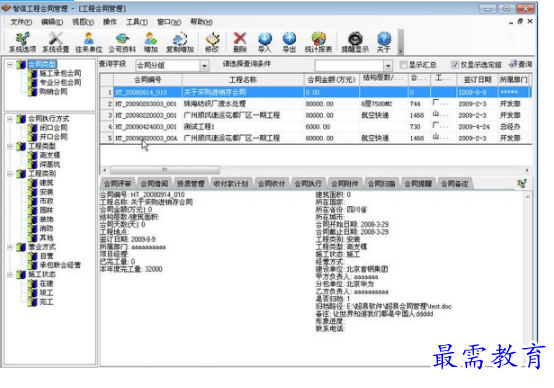Screen dimensions: 554x388
Task: Open 公司资料 toolbar icon
Action: point(122,42)
